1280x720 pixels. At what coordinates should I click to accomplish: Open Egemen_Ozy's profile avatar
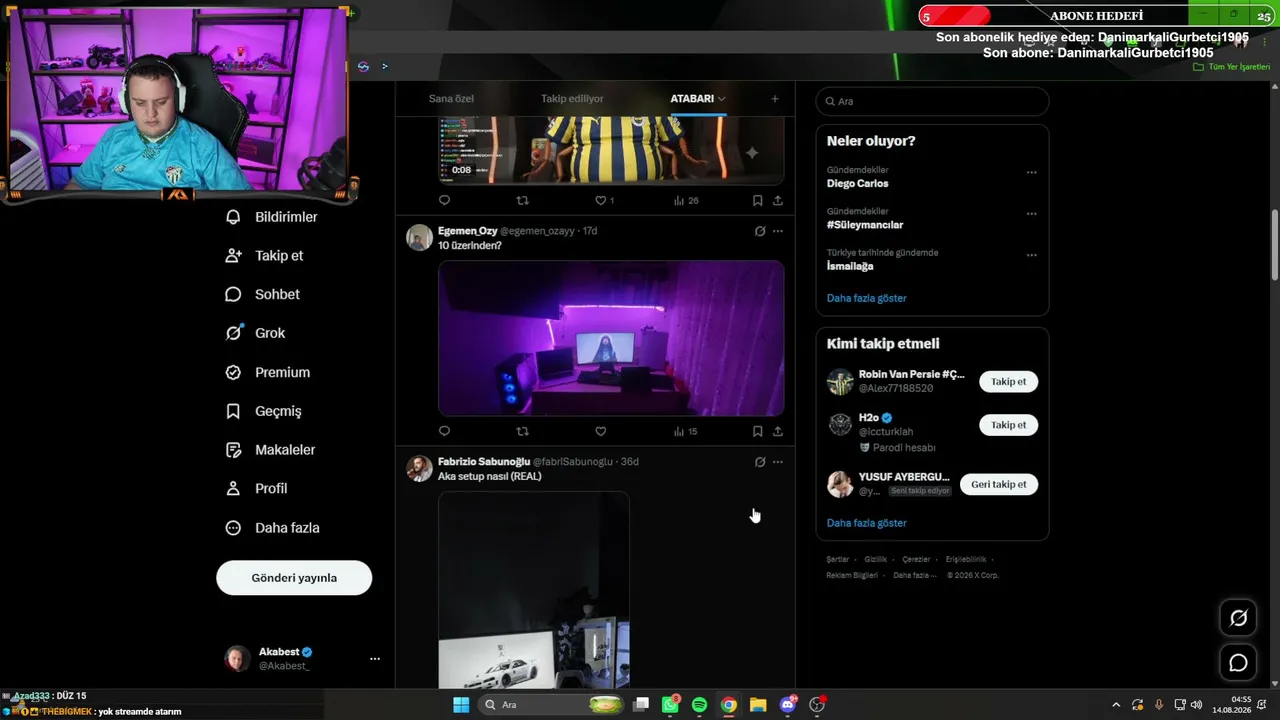[x=420, y=238]
